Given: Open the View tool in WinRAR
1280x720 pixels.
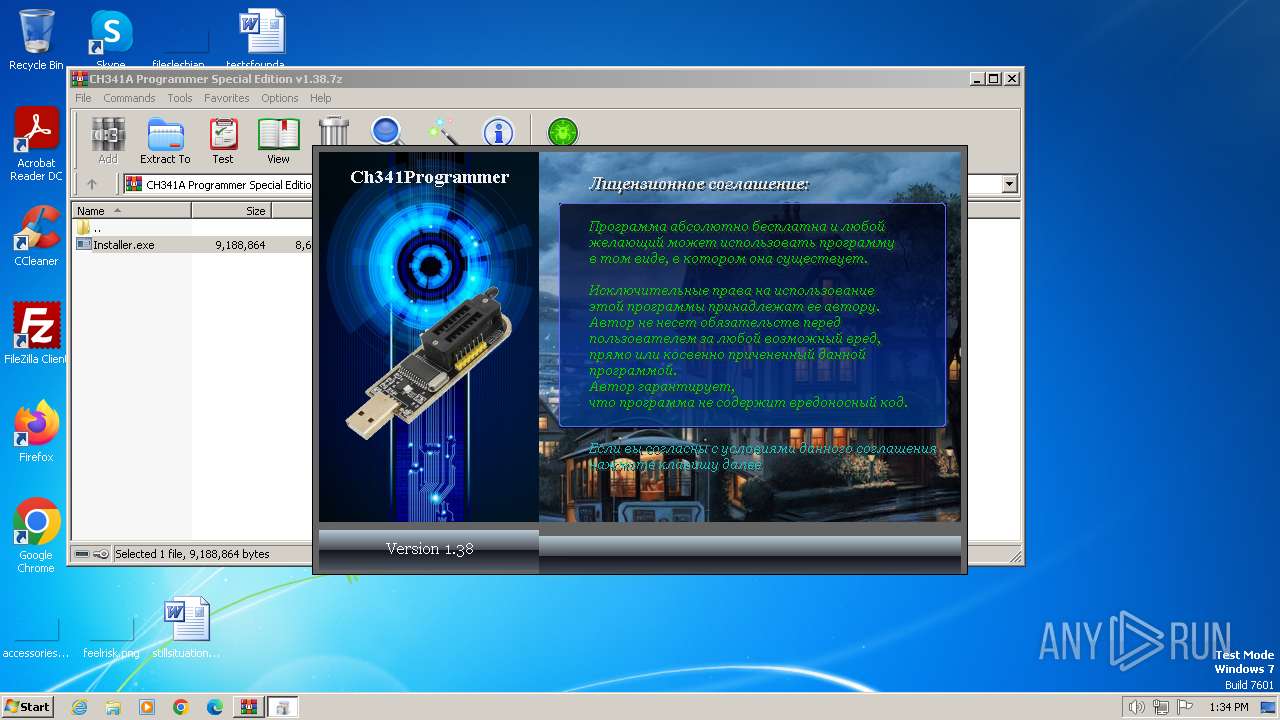Looking at the screenshot, I should 278,141.
